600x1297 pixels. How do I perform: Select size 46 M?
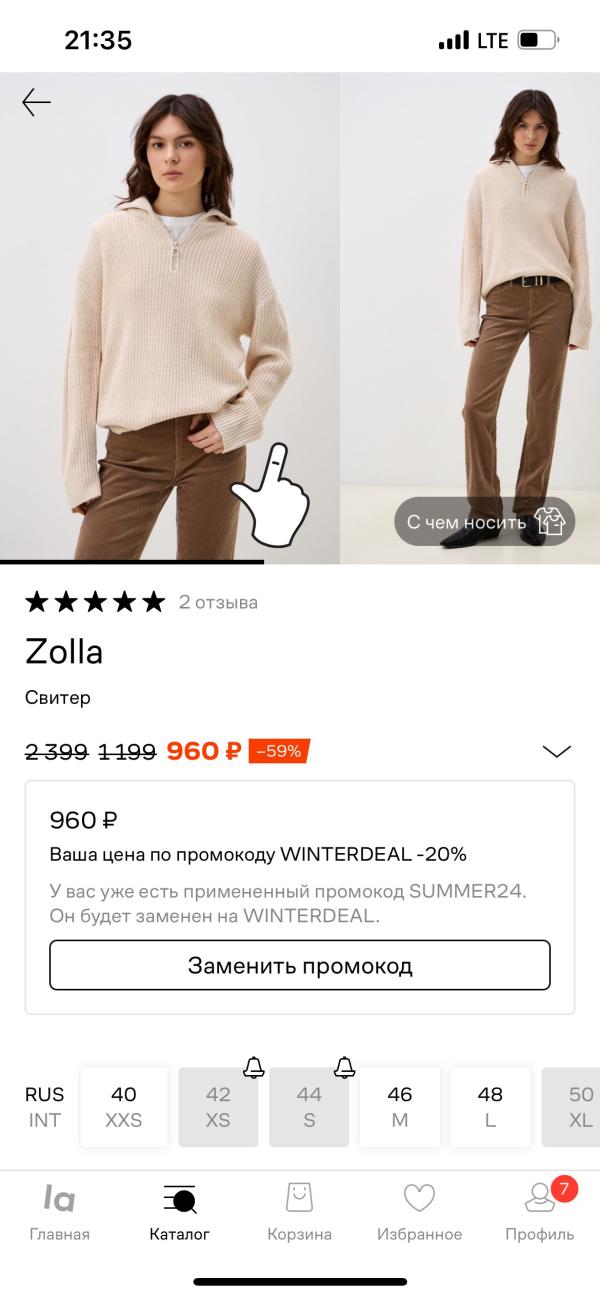pyautogui.click(x=400, y=1107)
